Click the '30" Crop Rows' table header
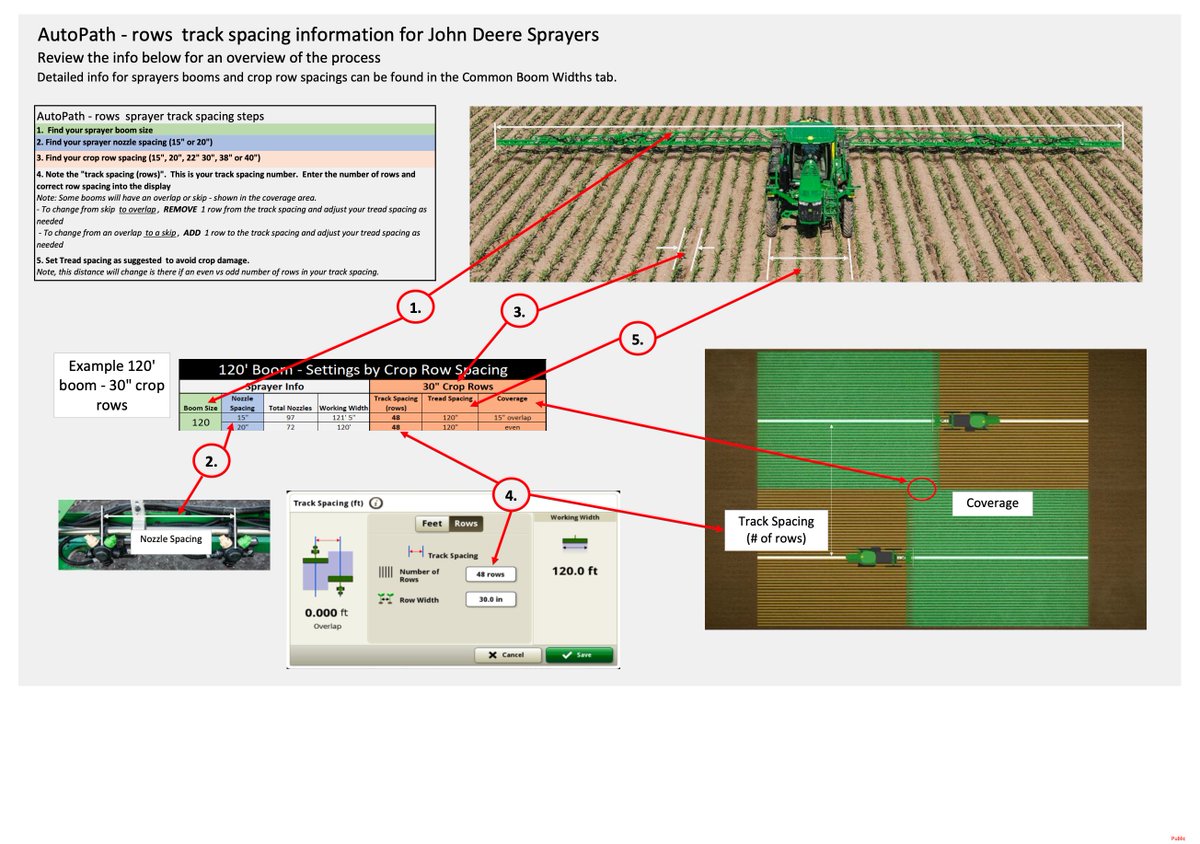The height and width of the screenshot is (844, 1200). 458,385
